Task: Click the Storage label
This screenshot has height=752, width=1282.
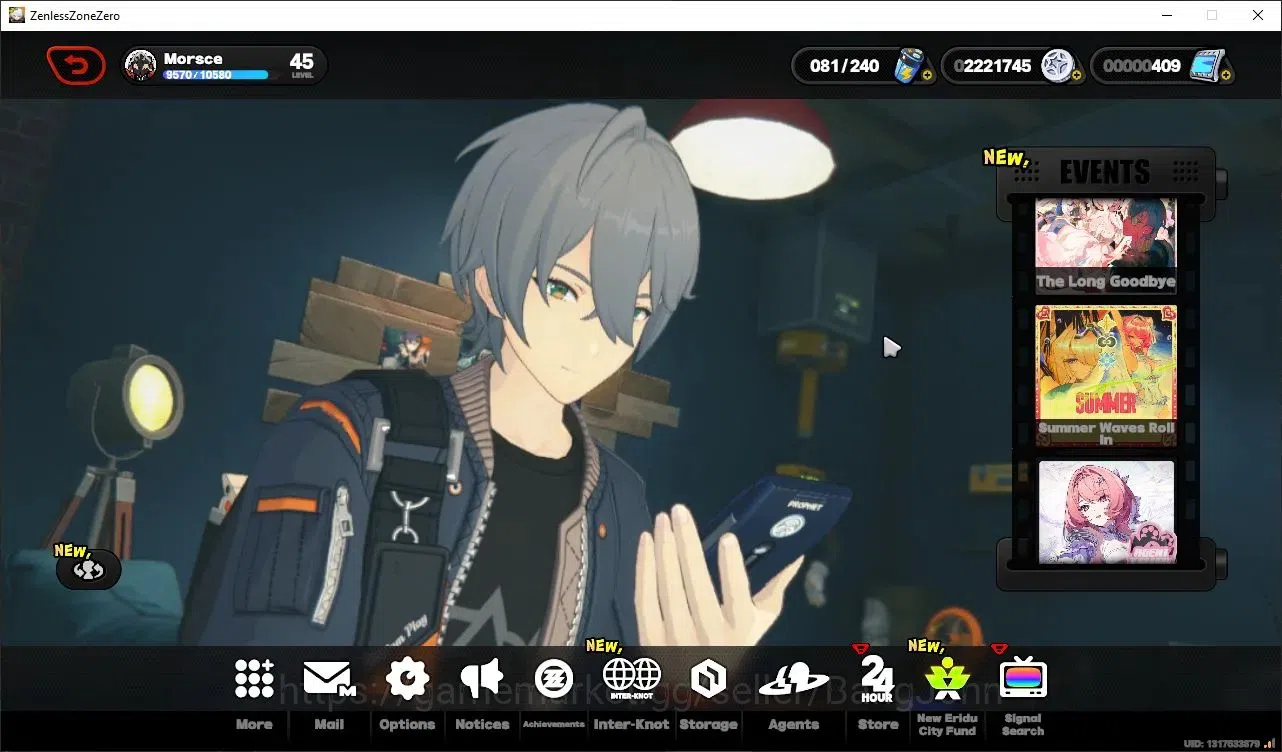Action: (x=708, y=724)
